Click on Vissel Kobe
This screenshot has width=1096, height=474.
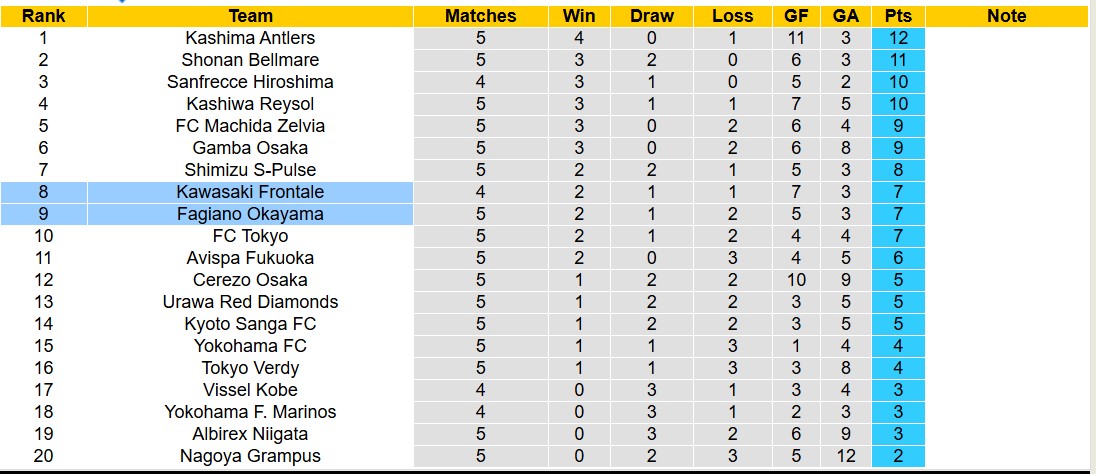(250, 390)
